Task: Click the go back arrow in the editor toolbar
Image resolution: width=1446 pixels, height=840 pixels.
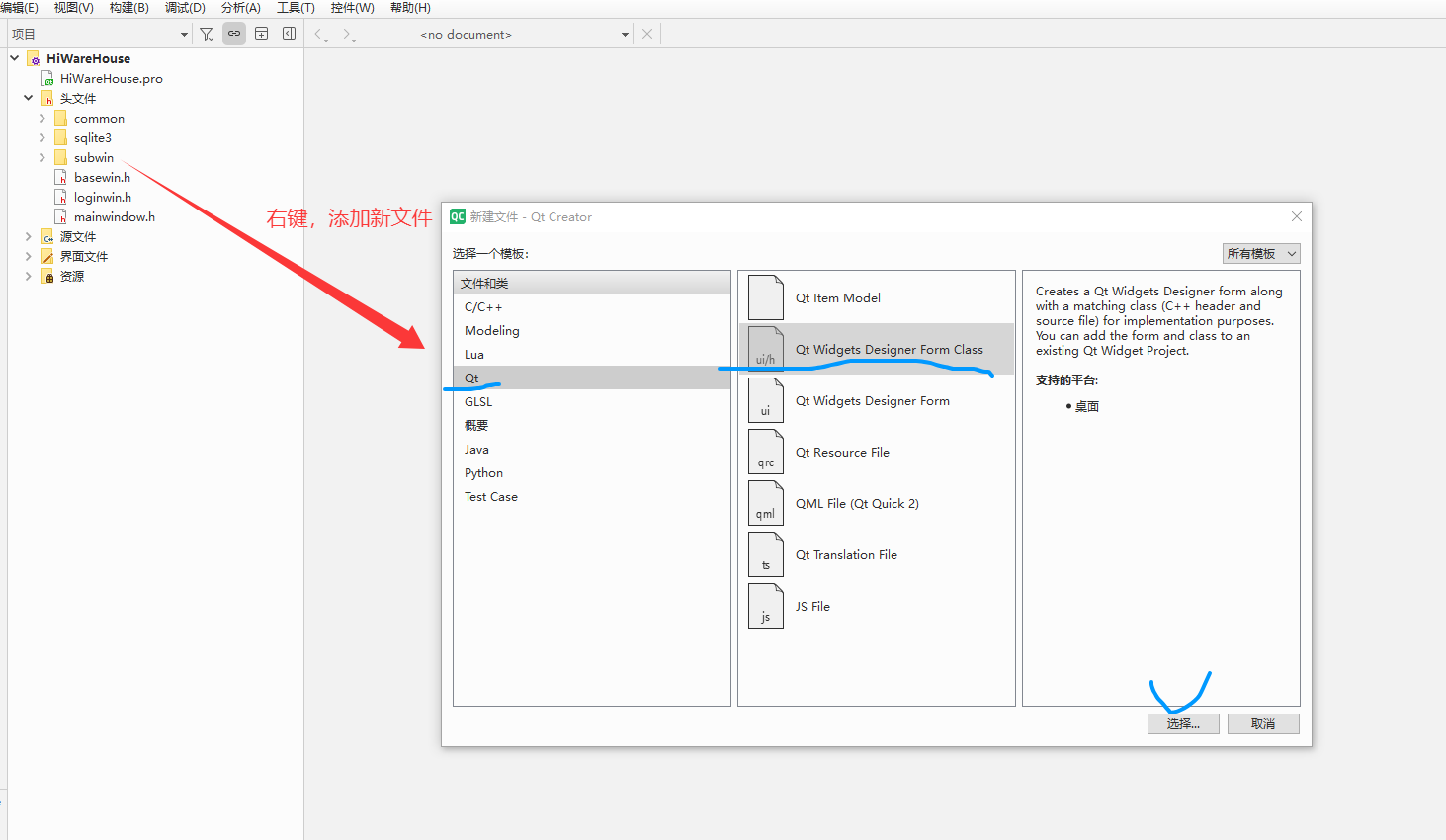Action: (x=319, y=34)
